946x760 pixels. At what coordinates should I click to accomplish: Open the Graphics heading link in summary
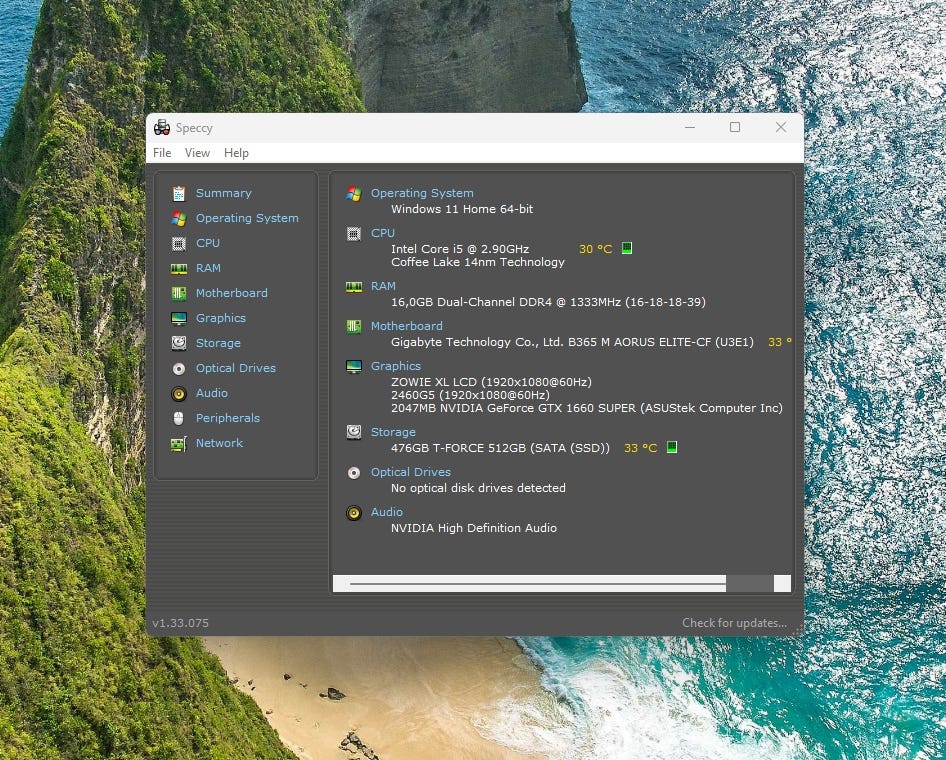[396, 366]
